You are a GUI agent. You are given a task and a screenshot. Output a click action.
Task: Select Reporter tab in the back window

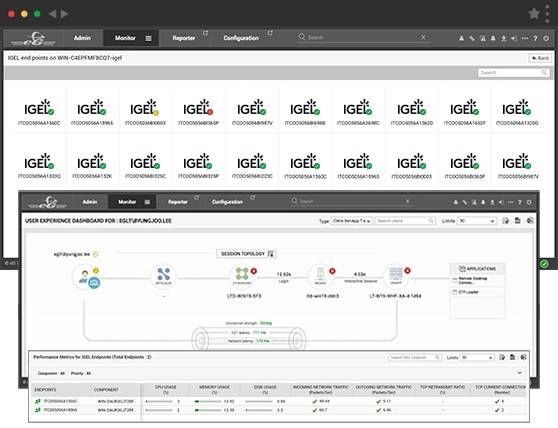(x=184, y=38)
